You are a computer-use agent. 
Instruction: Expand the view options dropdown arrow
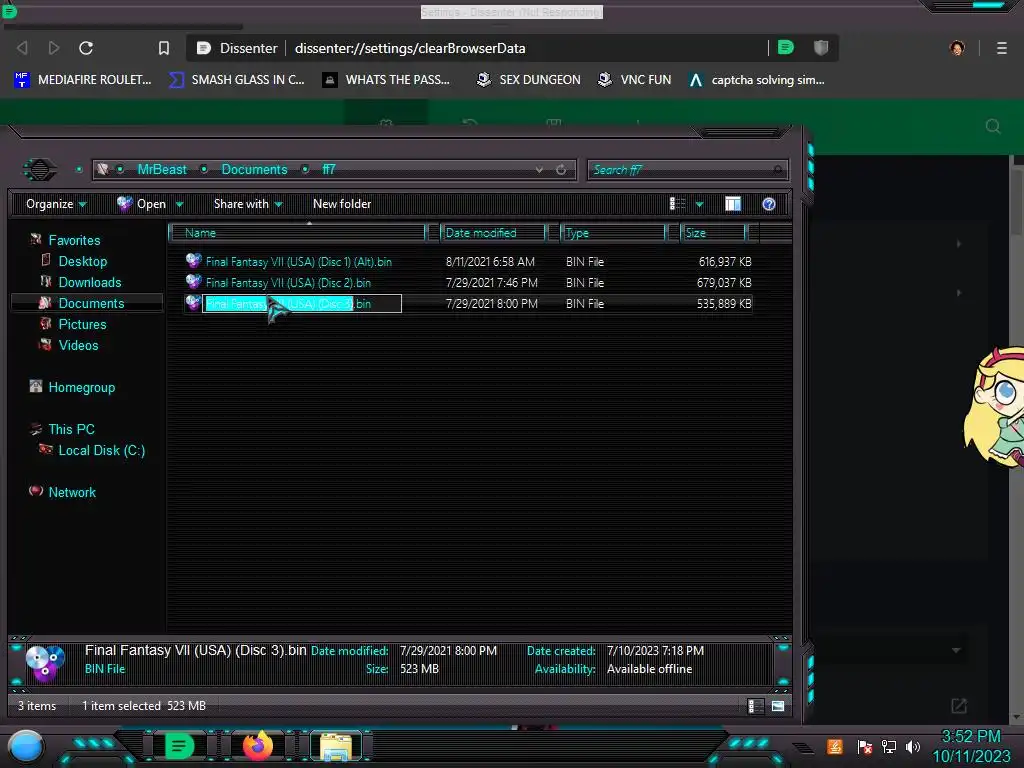(x=699, y=204)
